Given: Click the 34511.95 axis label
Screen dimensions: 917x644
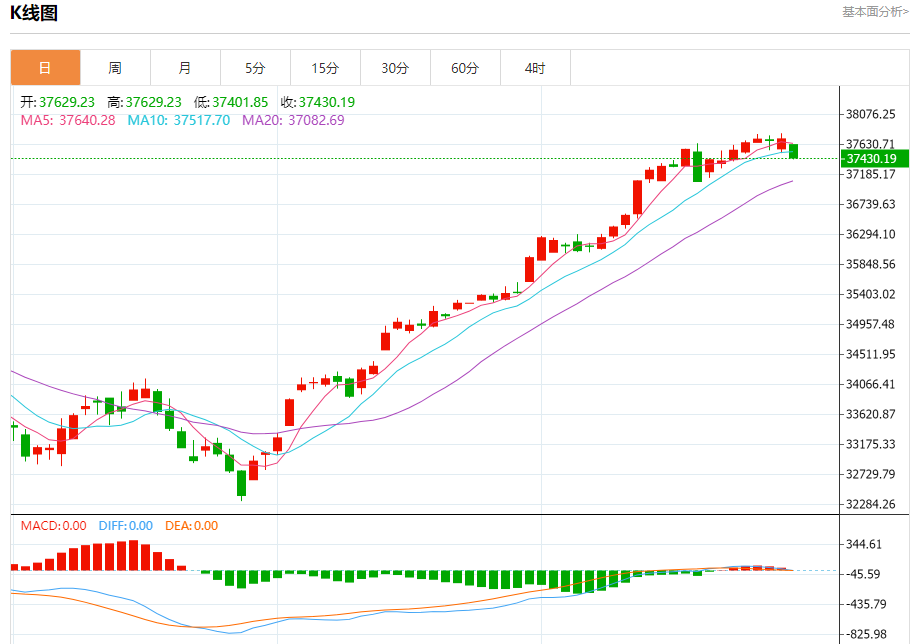Looking at the screenshot, I should [x=870, y=354].
